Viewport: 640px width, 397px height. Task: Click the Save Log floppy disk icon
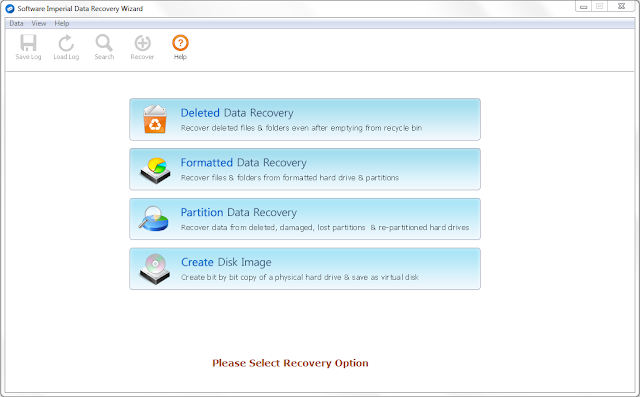(28, 42)
